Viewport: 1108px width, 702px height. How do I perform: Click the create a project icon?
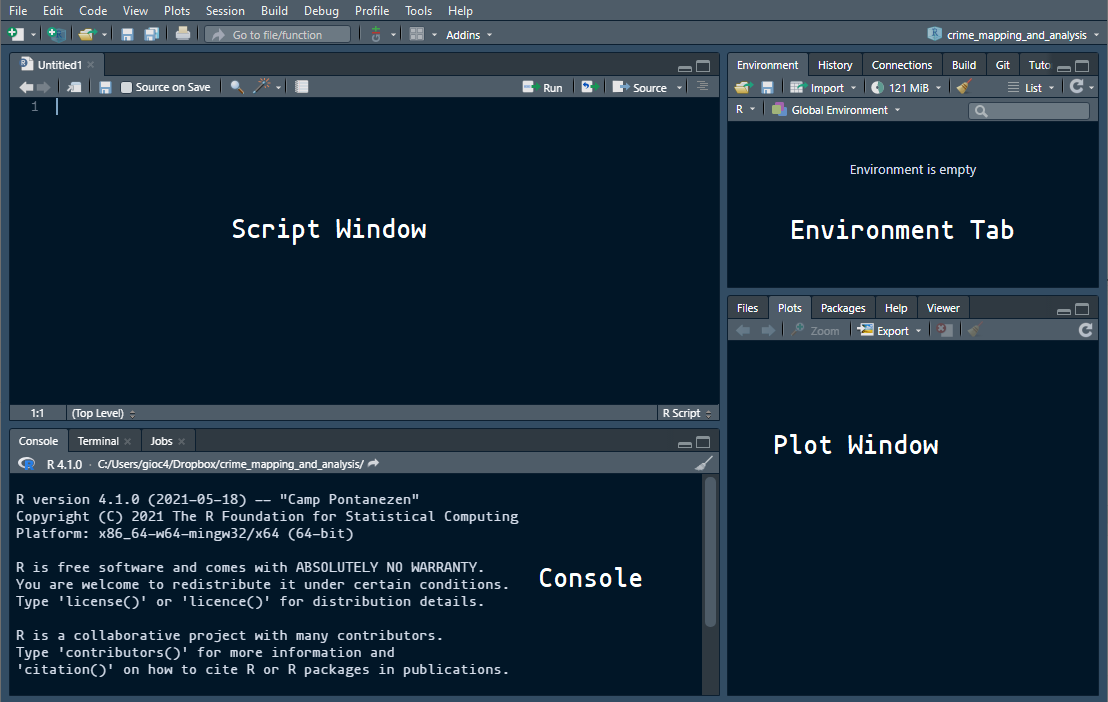(x=57, y=34)
